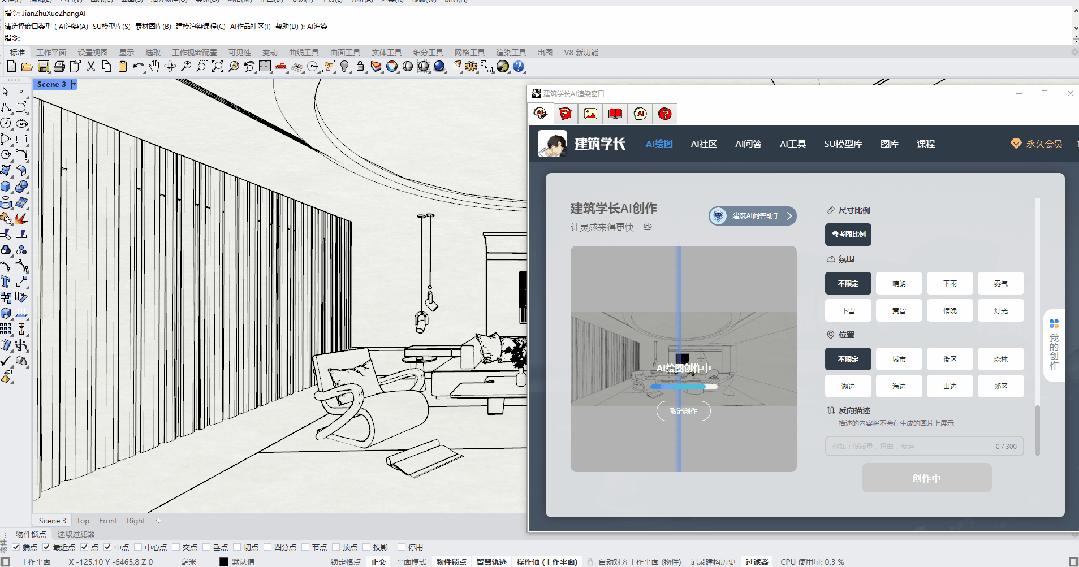Image resolution: width=1079 pixels, height=567 pixels.
Task: Toggle the 垂点 osnap checkbox
Action: (206, 548)
